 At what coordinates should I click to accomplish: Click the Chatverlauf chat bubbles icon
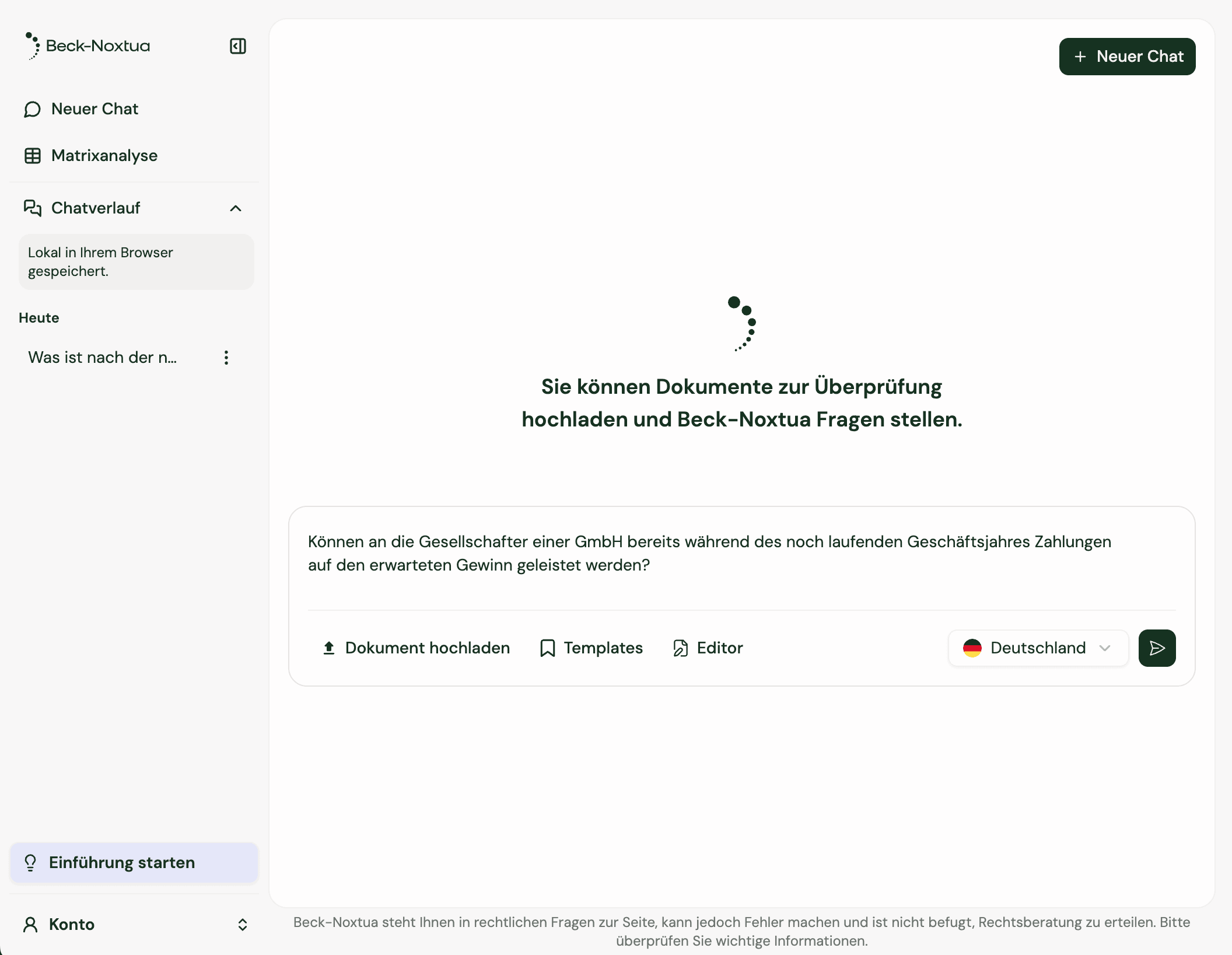(32, 208)
